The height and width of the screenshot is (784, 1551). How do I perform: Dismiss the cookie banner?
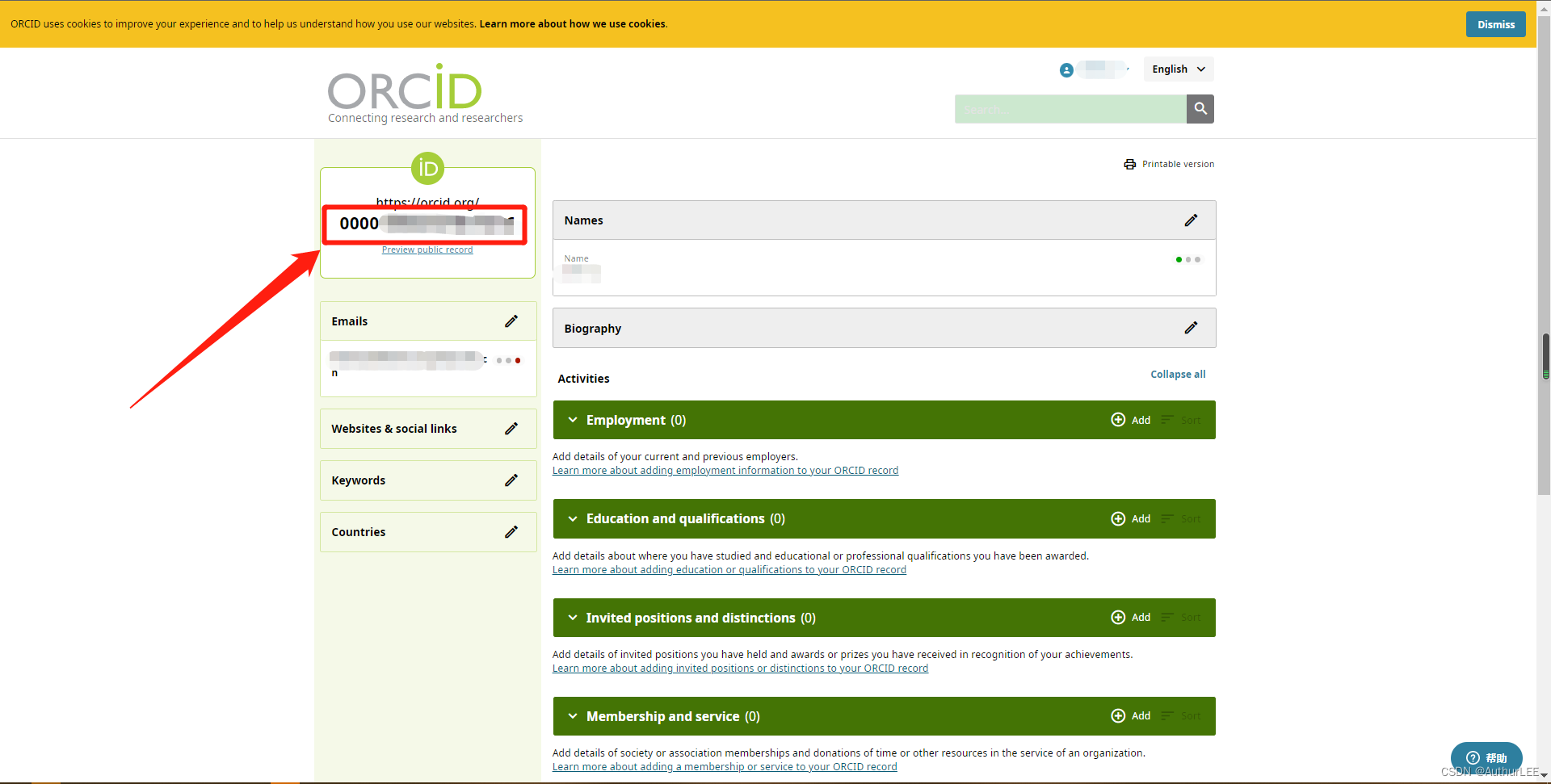point(1496,24)
